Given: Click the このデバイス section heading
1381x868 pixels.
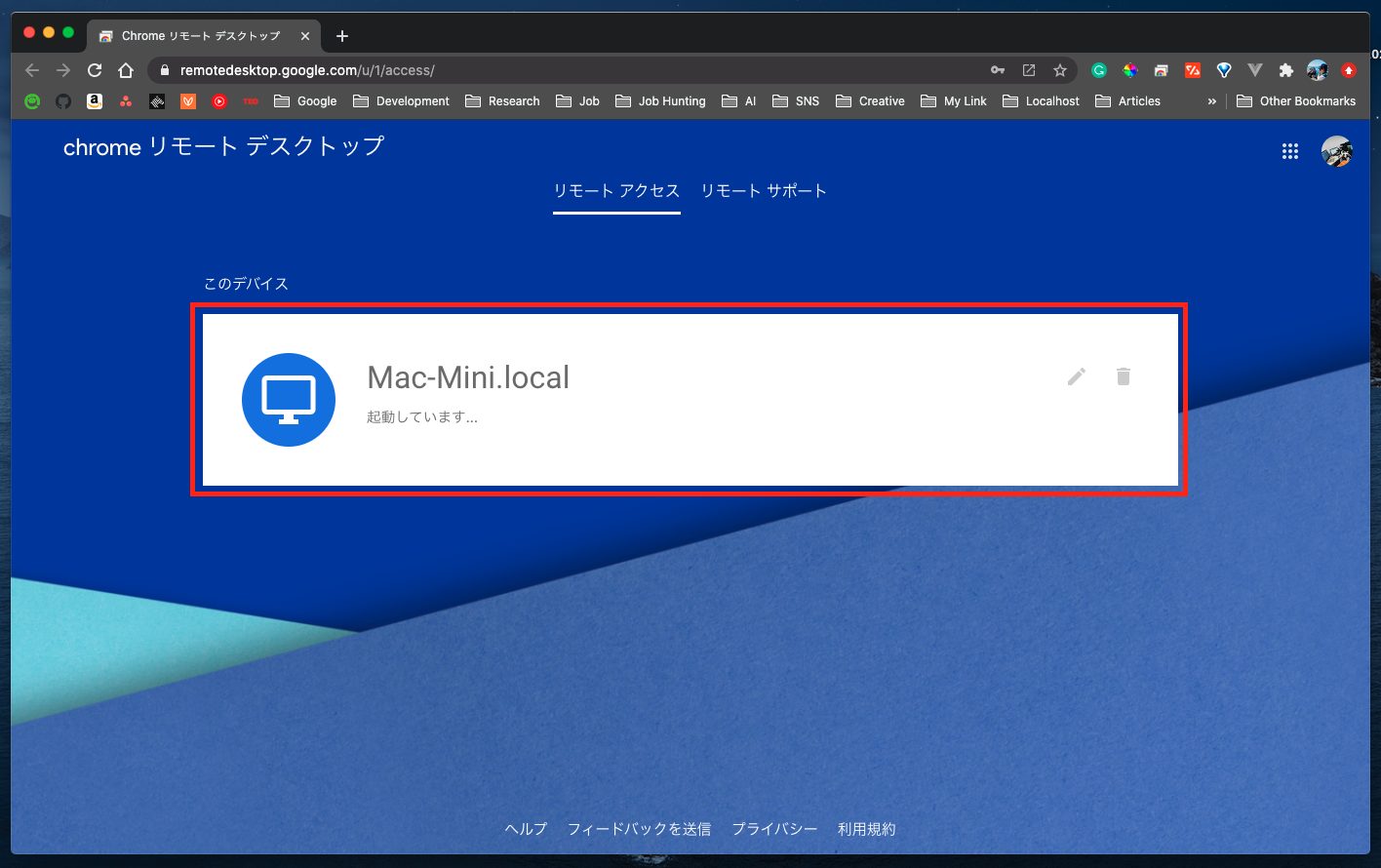Looking at the screenshot, I should (x=246, y=284).
